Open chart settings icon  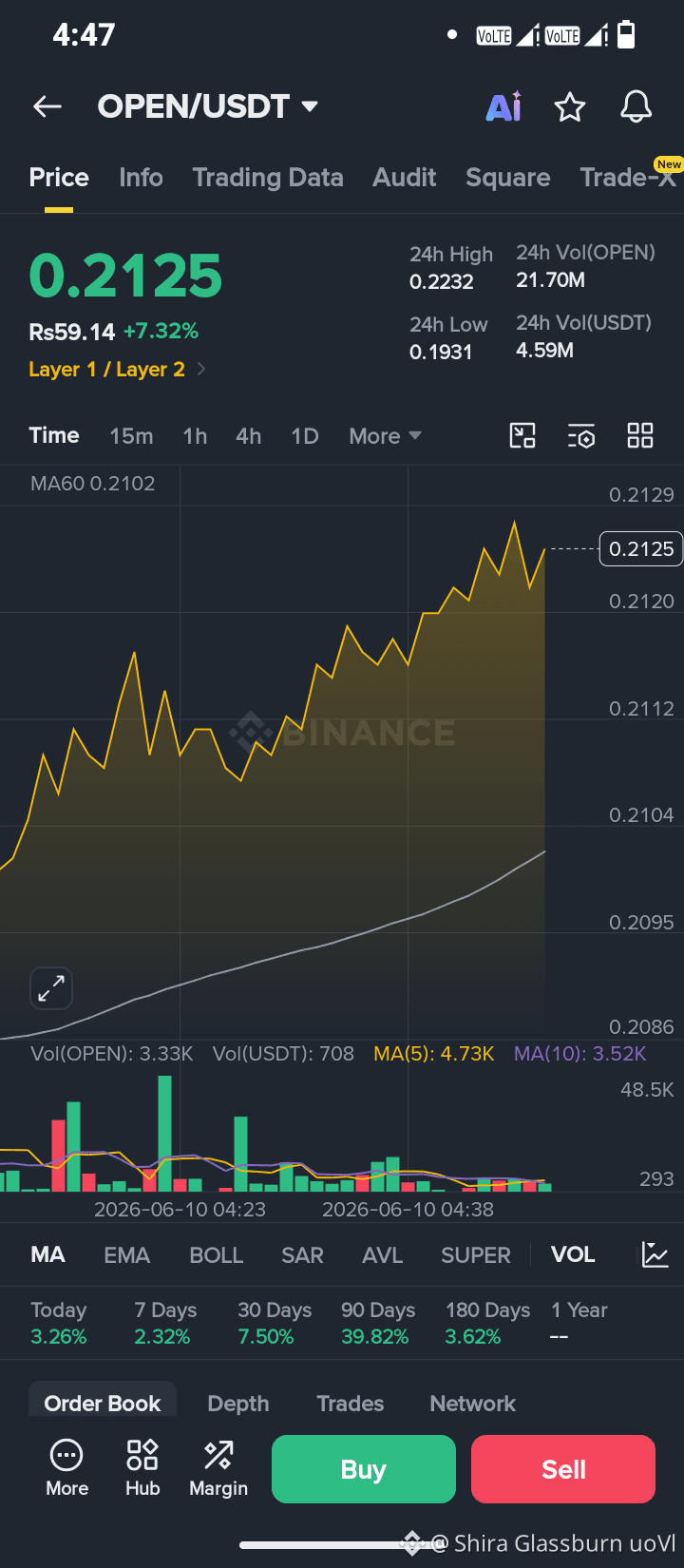581,435
